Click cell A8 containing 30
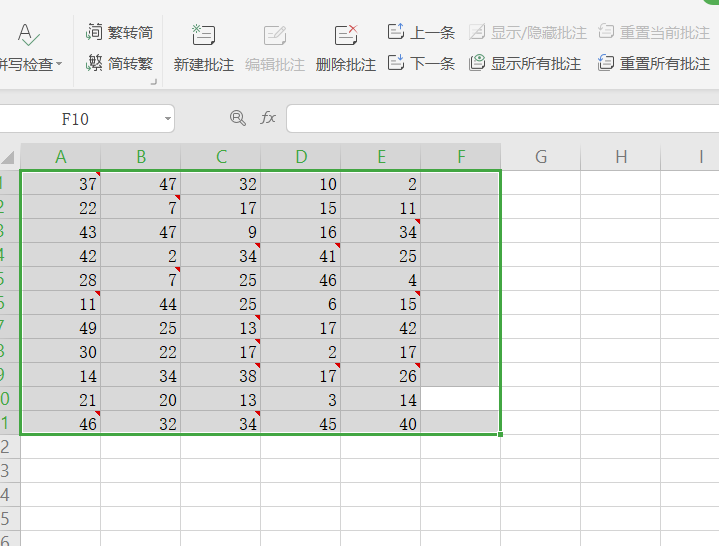Screen dimensions: 719x546 (61, 351)
